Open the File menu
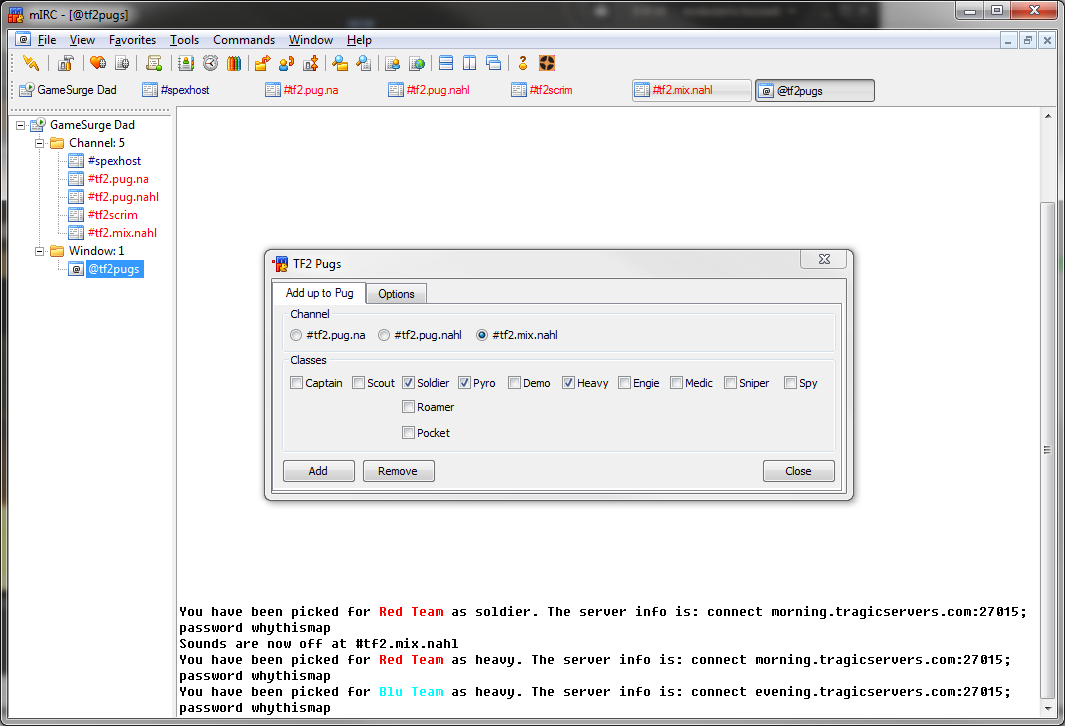 click(x=47, y=40)
